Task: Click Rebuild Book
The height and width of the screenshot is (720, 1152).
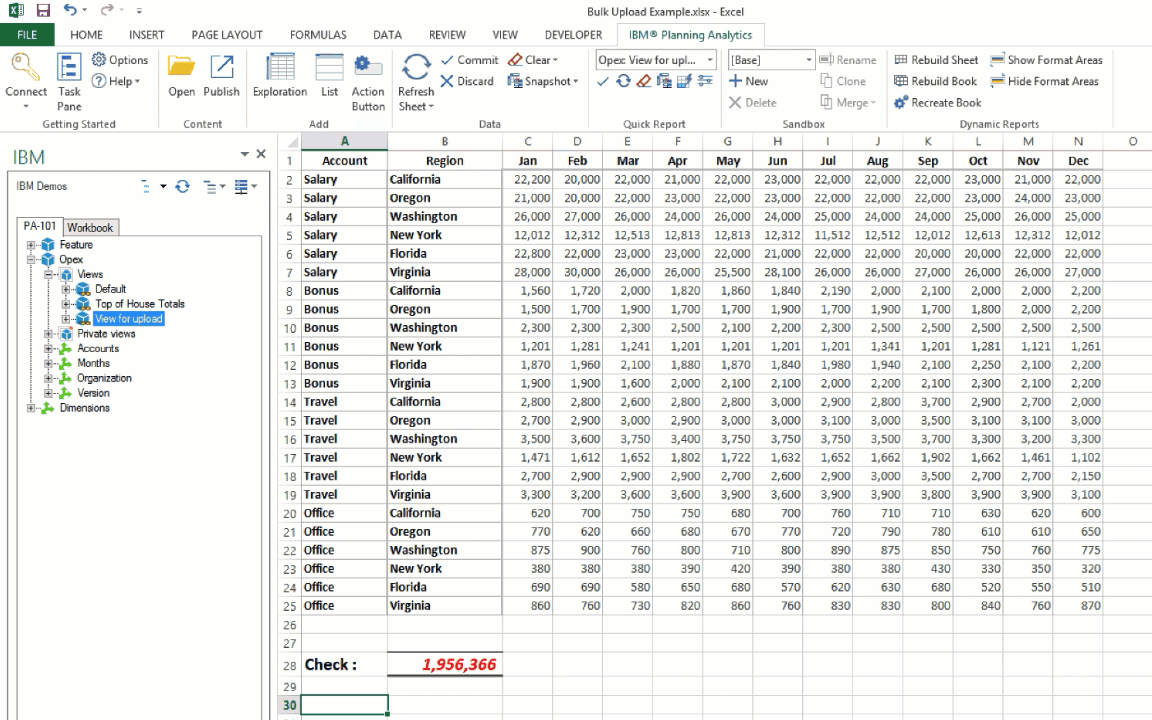Action: (935, 82)
